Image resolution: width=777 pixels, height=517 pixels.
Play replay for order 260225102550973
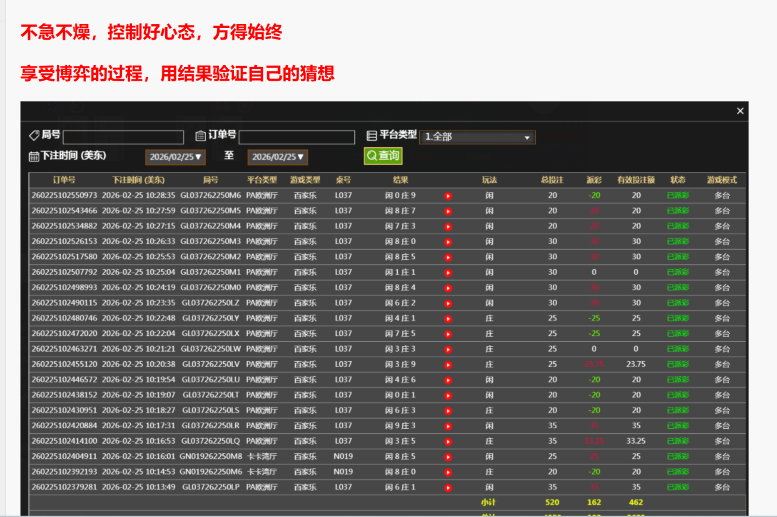[x=448, y=196]
